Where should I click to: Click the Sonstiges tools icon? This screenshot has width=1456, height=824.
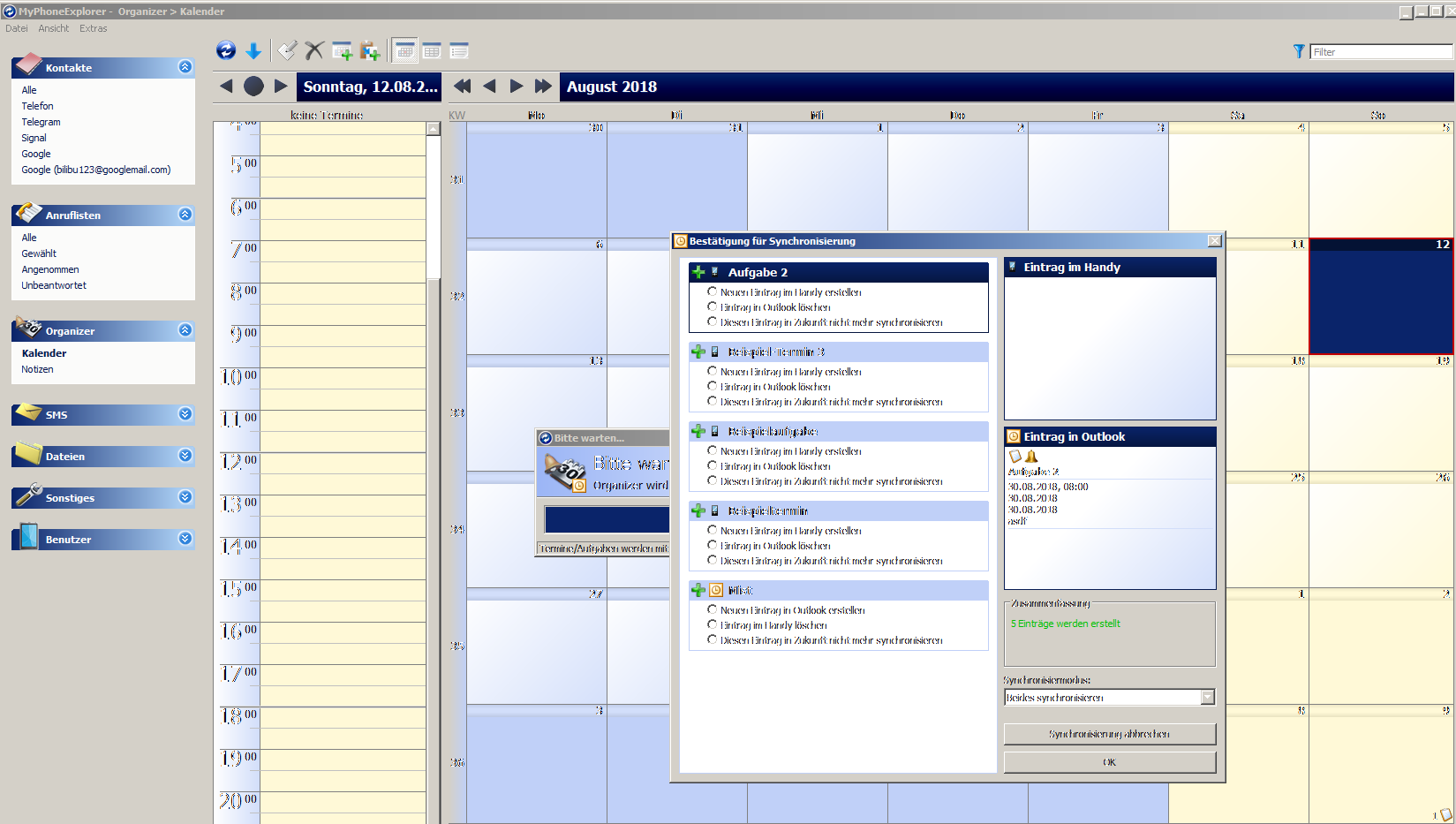point(28,495)
